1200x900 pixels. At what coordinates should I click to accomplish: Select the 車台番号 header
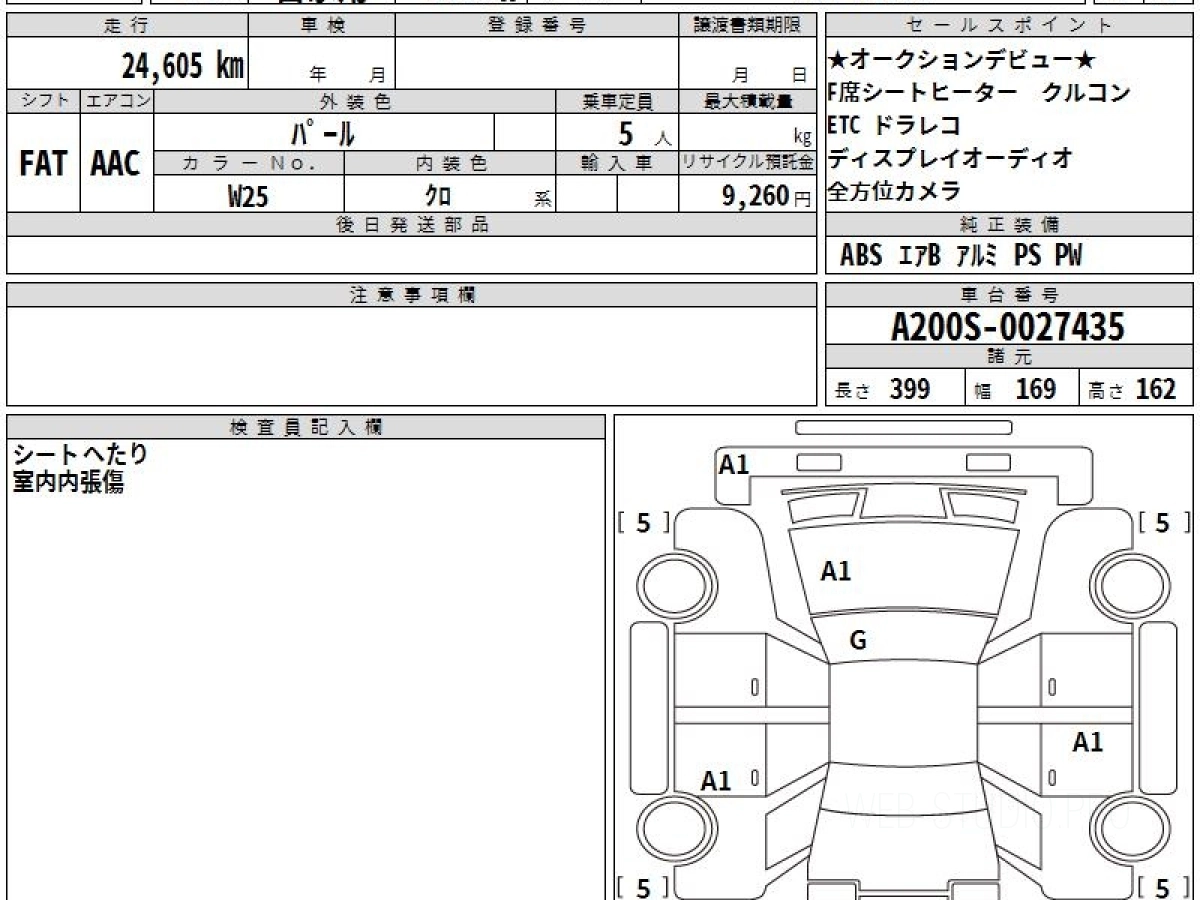[x=1010, y=295]
